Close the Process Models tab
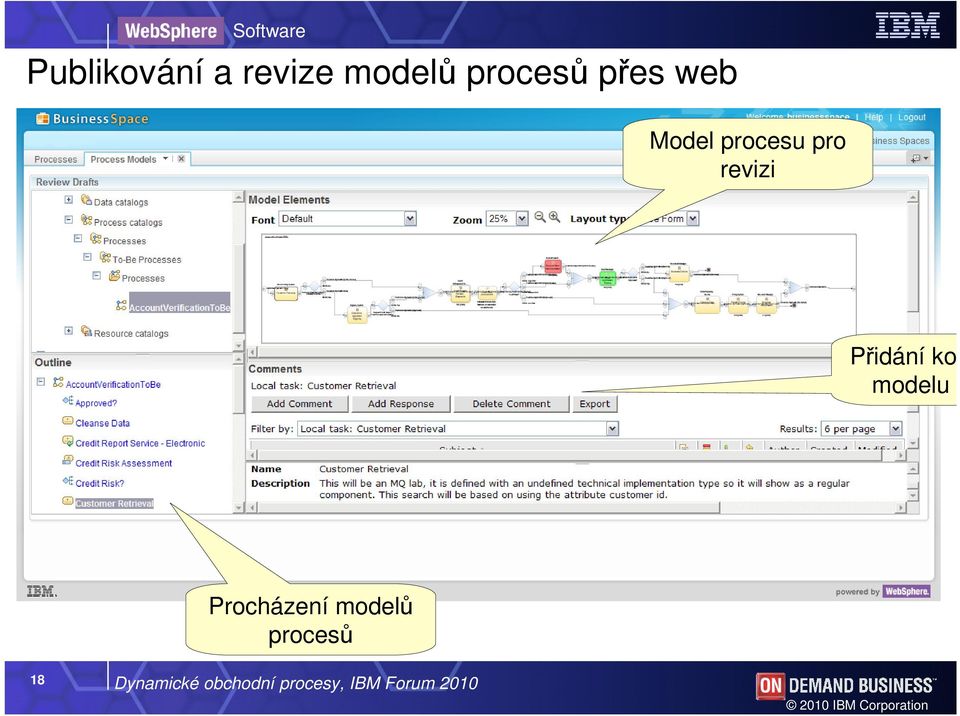The height and width of the screenshot is (716, 960). pos(181,159)
